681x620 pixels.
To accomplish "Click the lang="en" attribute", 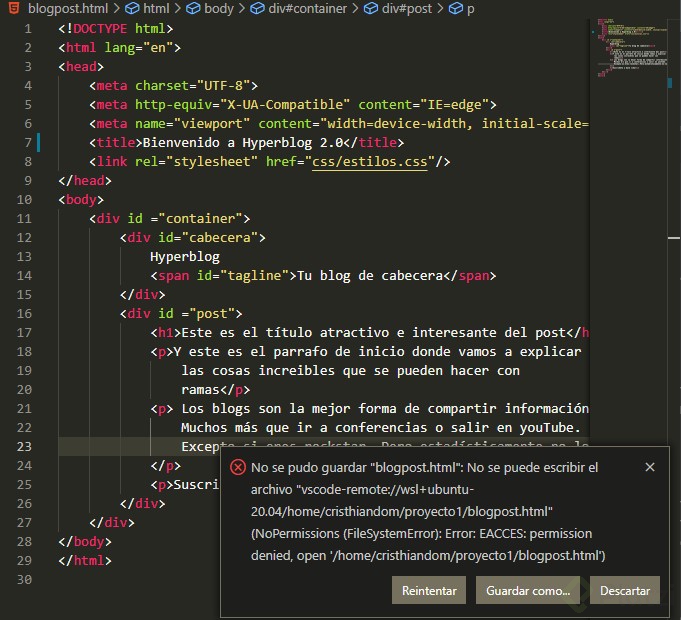I will 139,47.
